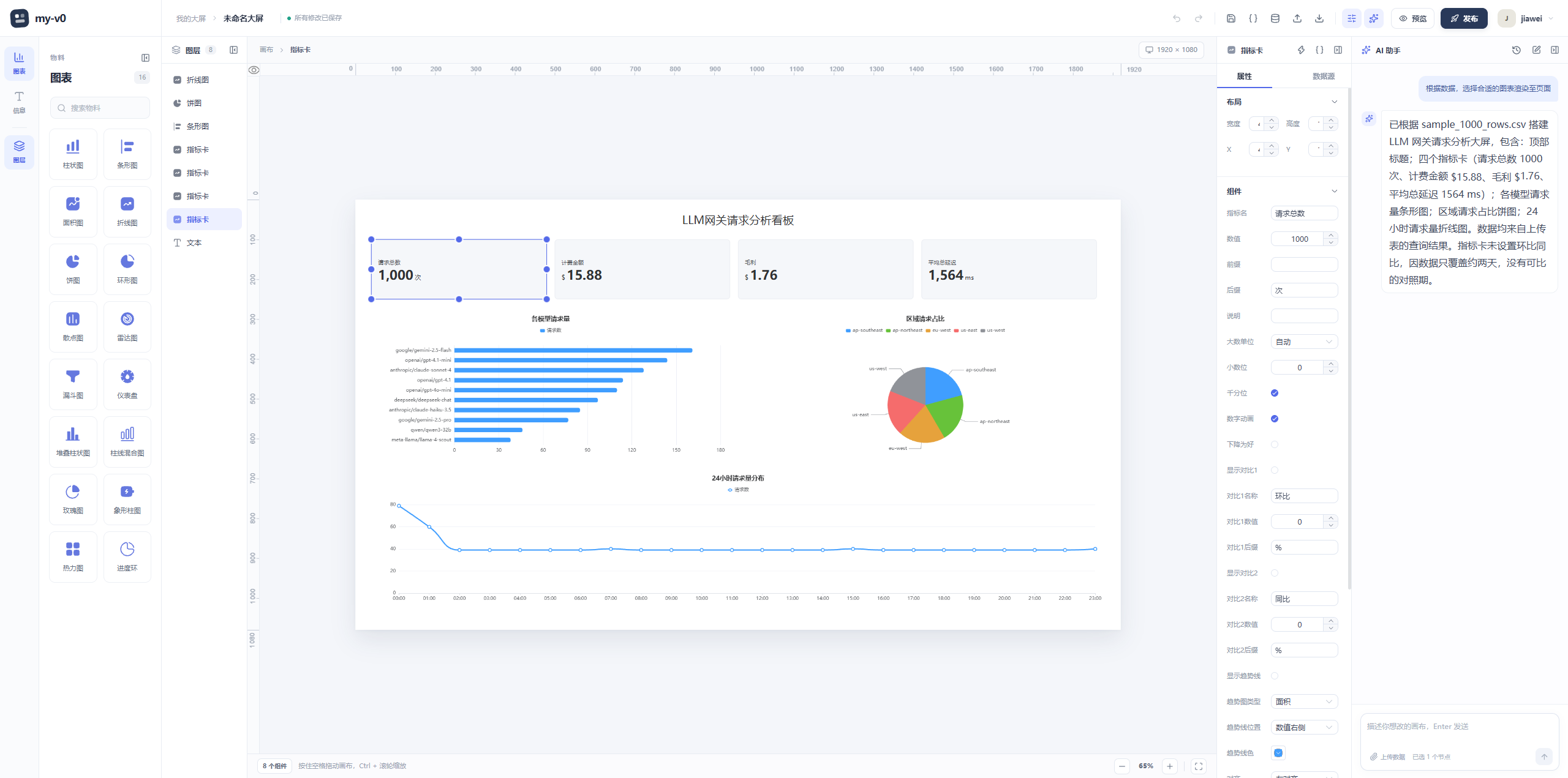Enable 显示对比2 comparison toggle
Image resolution: width=1568 pixels, height=778 pixels.
point(1275,573)
